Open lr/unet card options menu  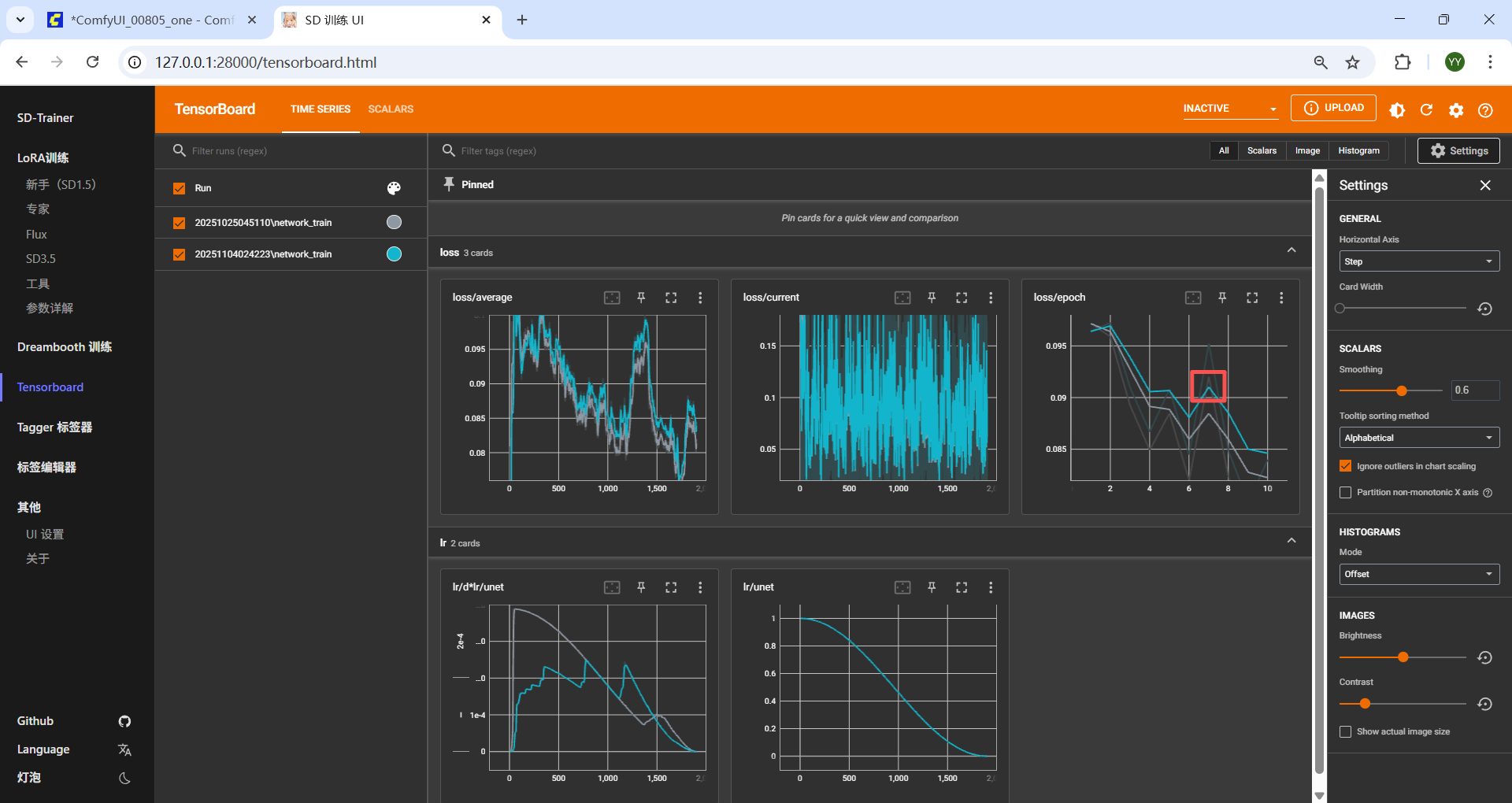(x=991, y=587)
